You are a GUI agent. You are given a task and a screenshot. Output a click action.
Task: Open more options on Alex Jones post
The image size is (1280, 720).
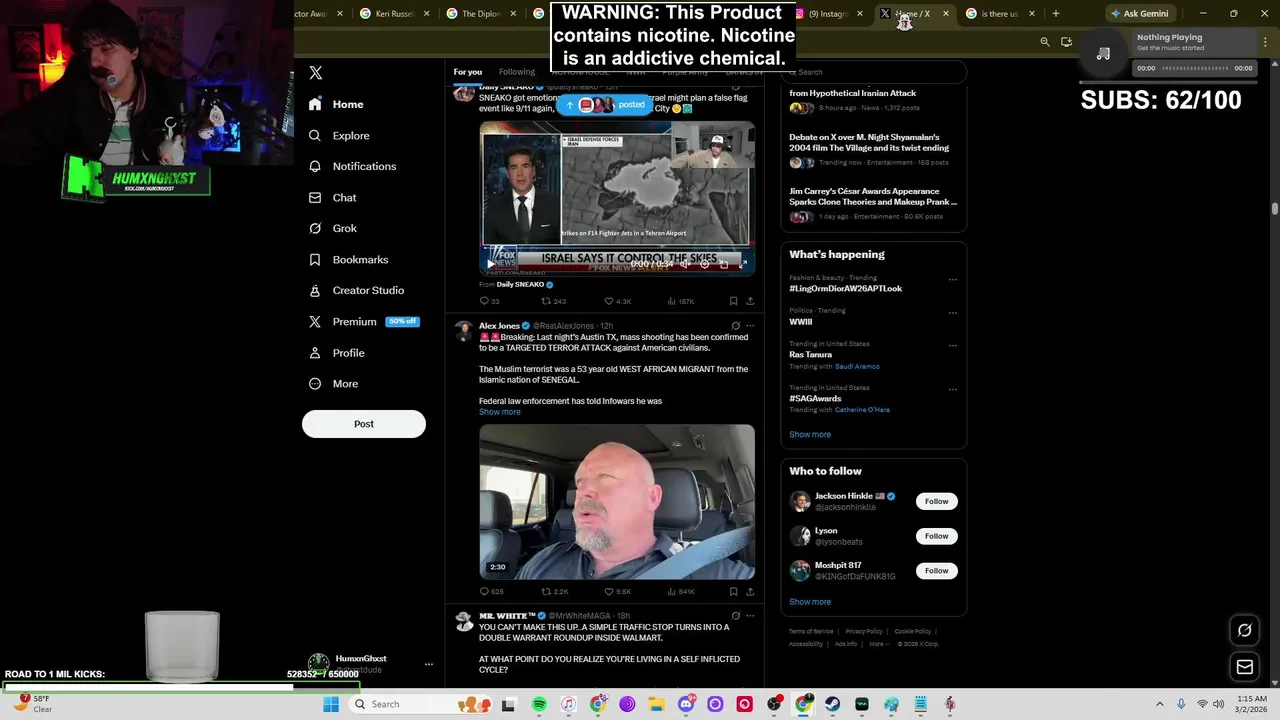(x=750, y=326)
